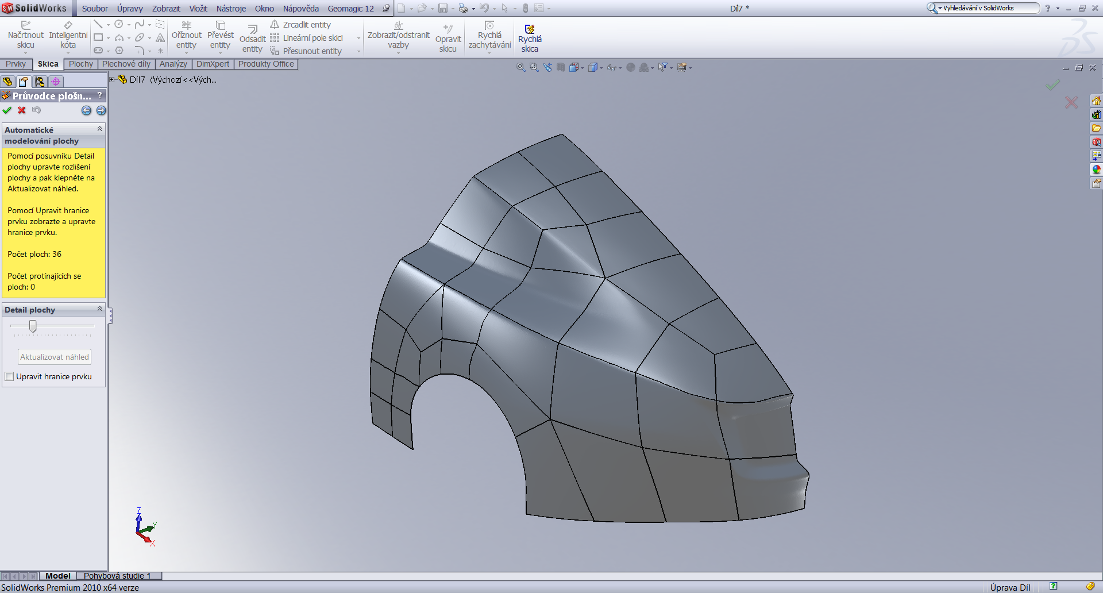Switch to the Pohybová studie 1 tab
This screenshot has width=1103, height=593.
117,576
